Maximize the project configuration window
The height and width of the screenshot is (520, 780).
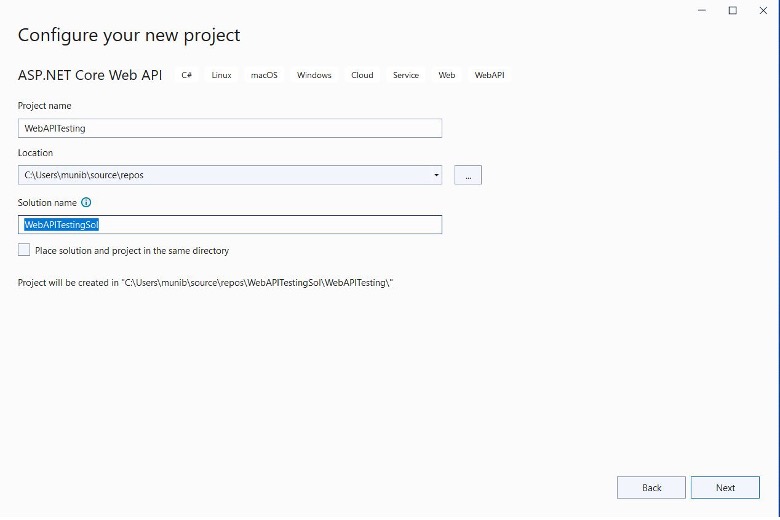[x=732, y=10]
